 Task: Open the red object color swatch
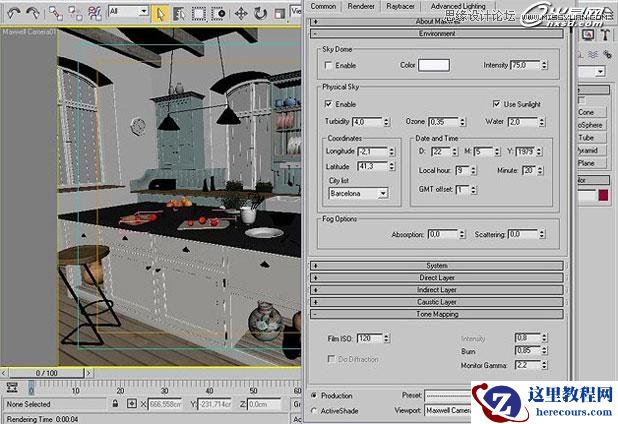tap(603, 195)
